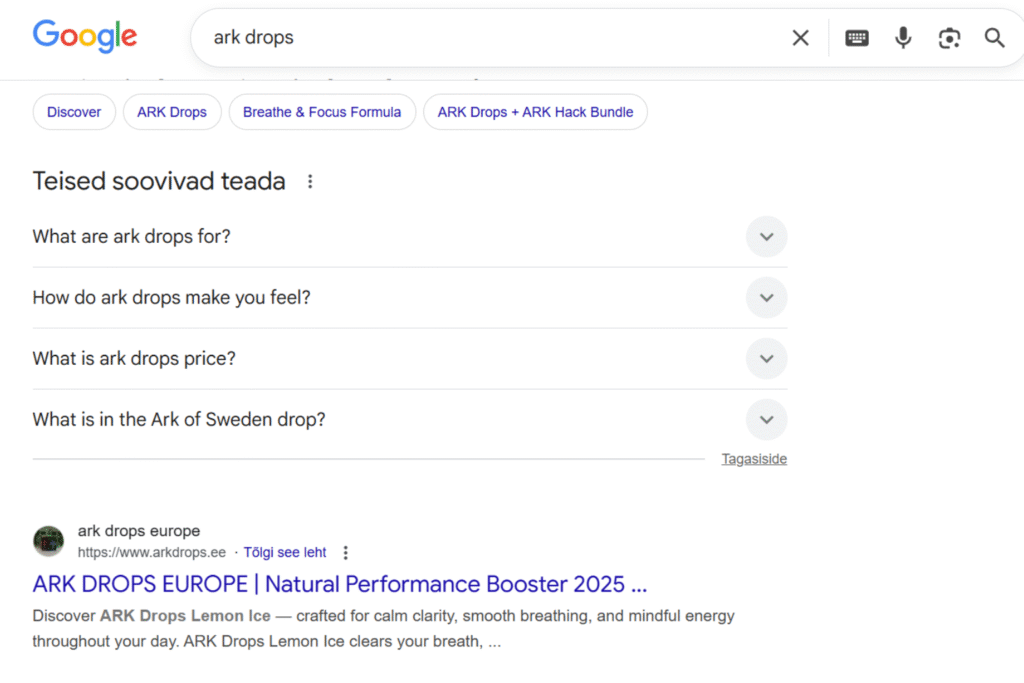Clear the search box with X icon
Image resolution: width=1024 pixels, height=683 pixels.
click(x=800, y=38)
